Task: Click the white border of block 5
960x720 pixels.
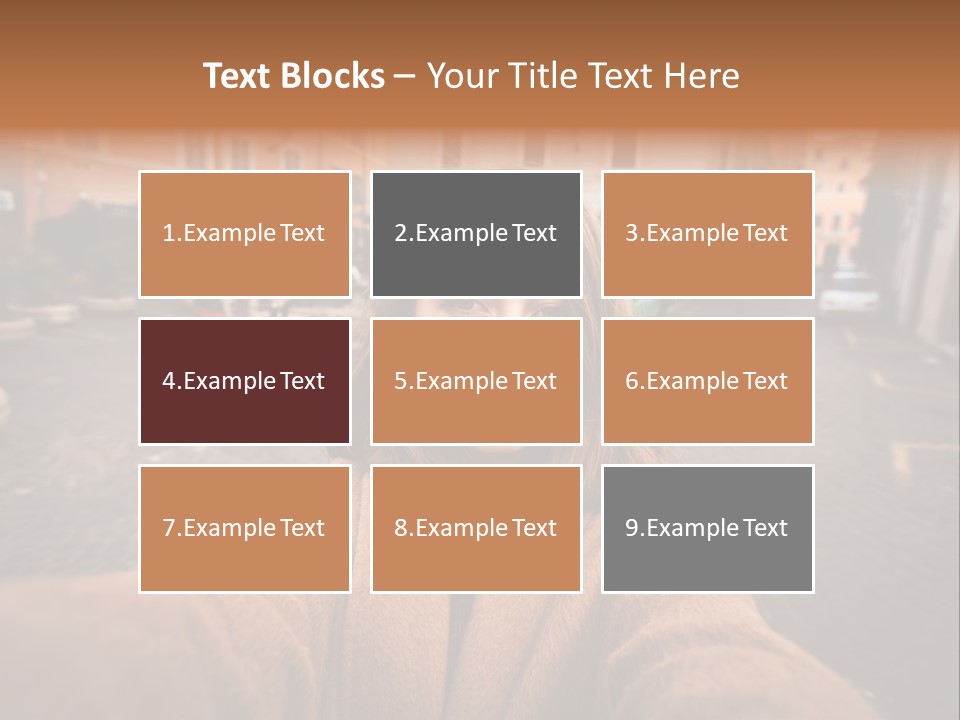Action: tap(476, 320)
